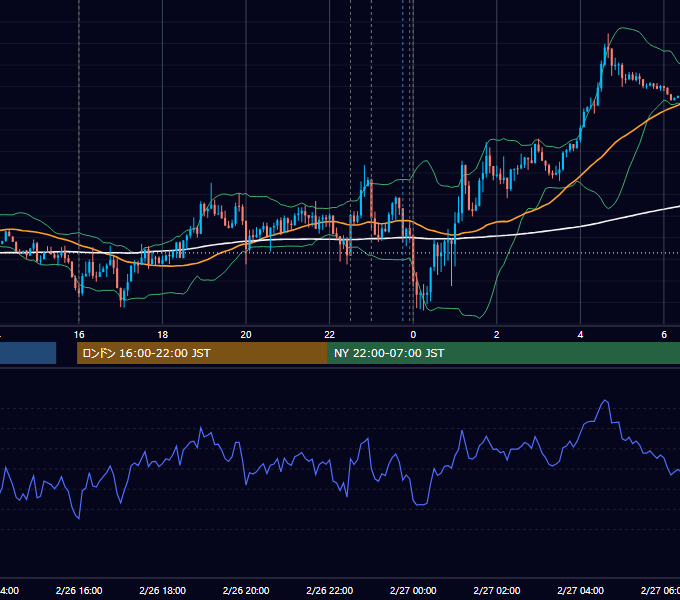This screenshot has height=600, width=680.
Task: Click the '2/27 04:00' date label
Action: tap(580, 590)
